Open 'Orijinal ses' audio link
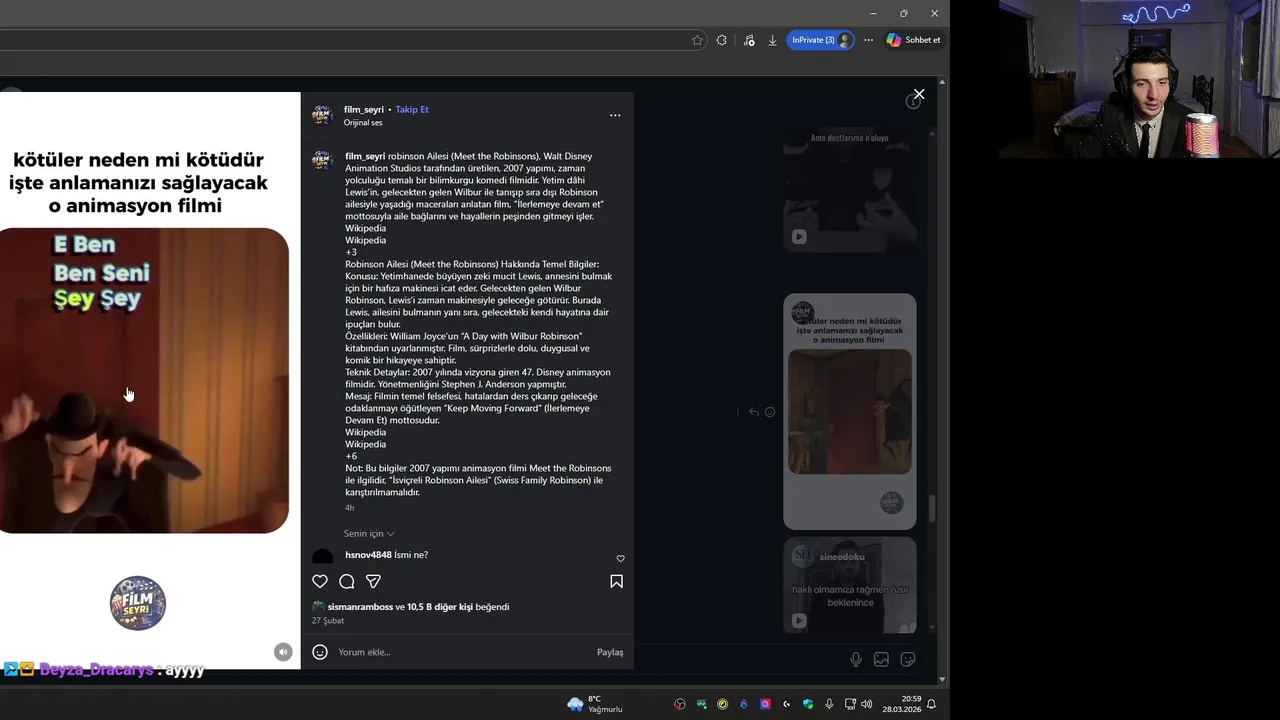This screenshot has width=1280, height=720. (x=363, y=123)
